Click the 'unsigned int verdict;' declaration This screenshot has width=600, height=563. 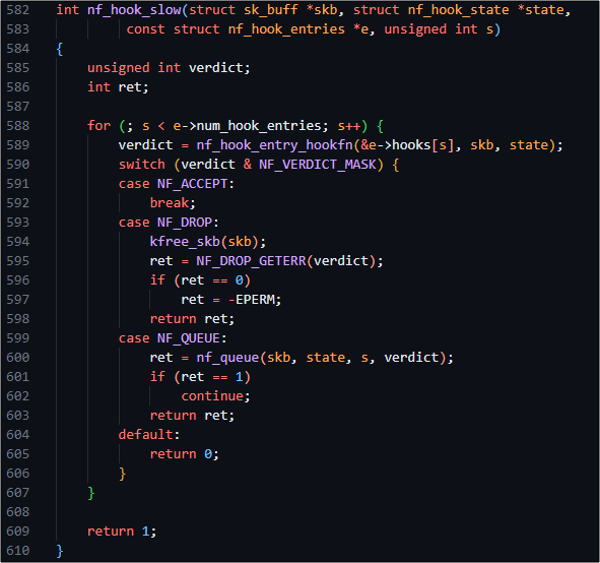169,68
